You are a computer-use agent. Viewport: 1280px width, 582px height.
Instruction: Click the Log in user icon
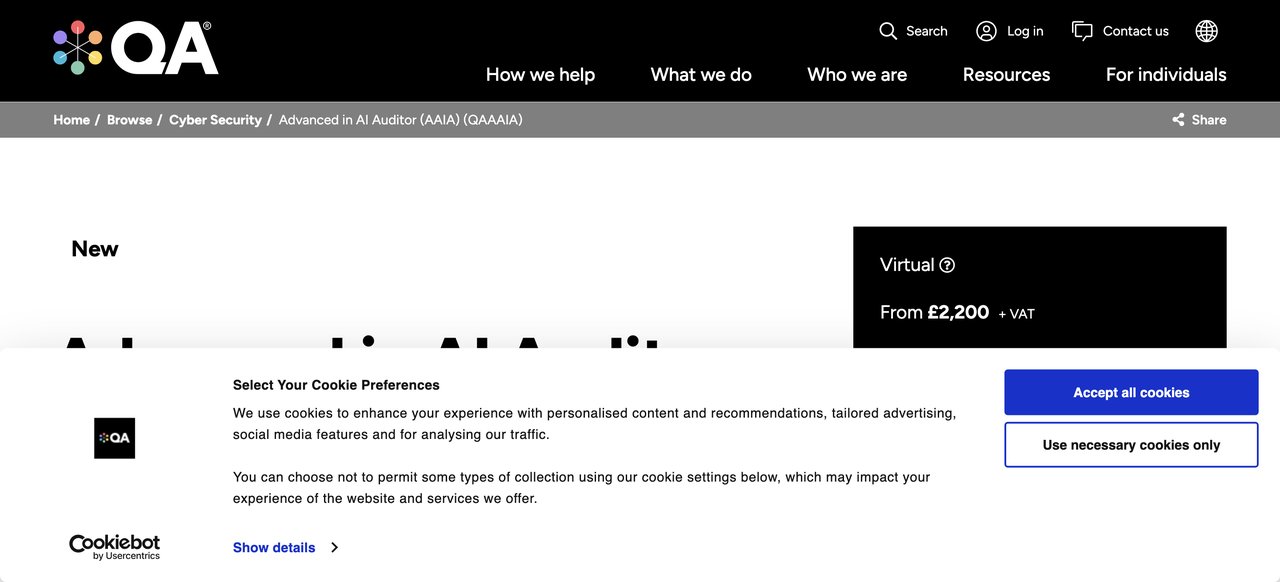pyautogui.click(x=986, y=31)
